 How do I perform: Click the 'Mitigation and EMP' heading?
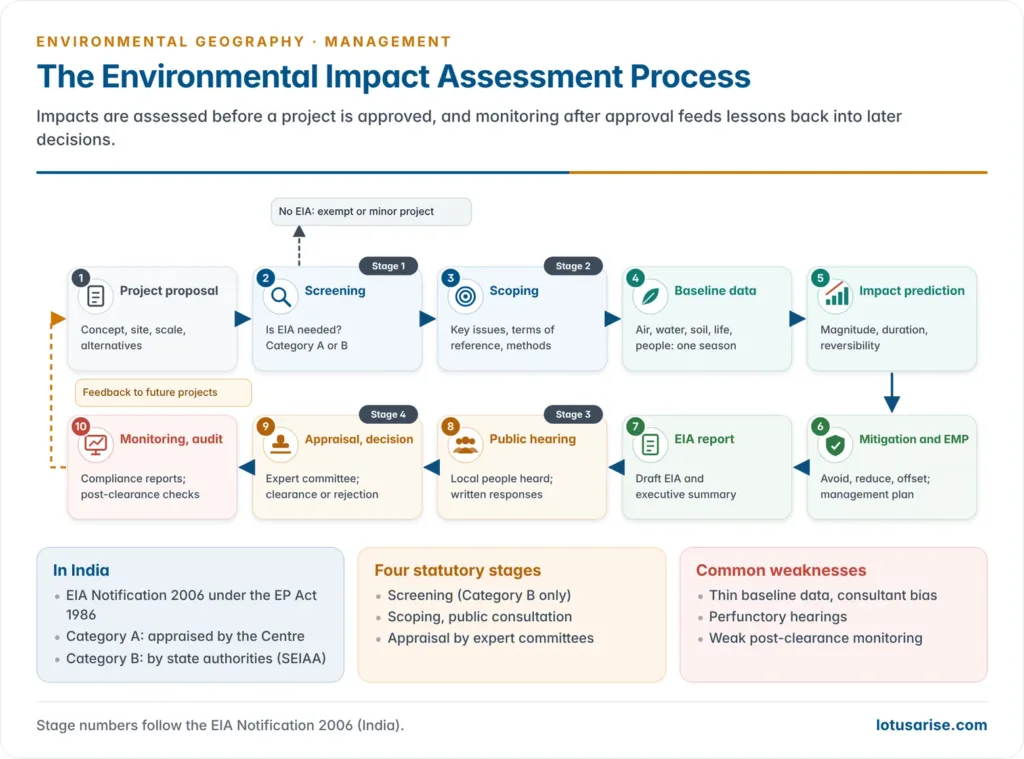click(x=914, y=439)
